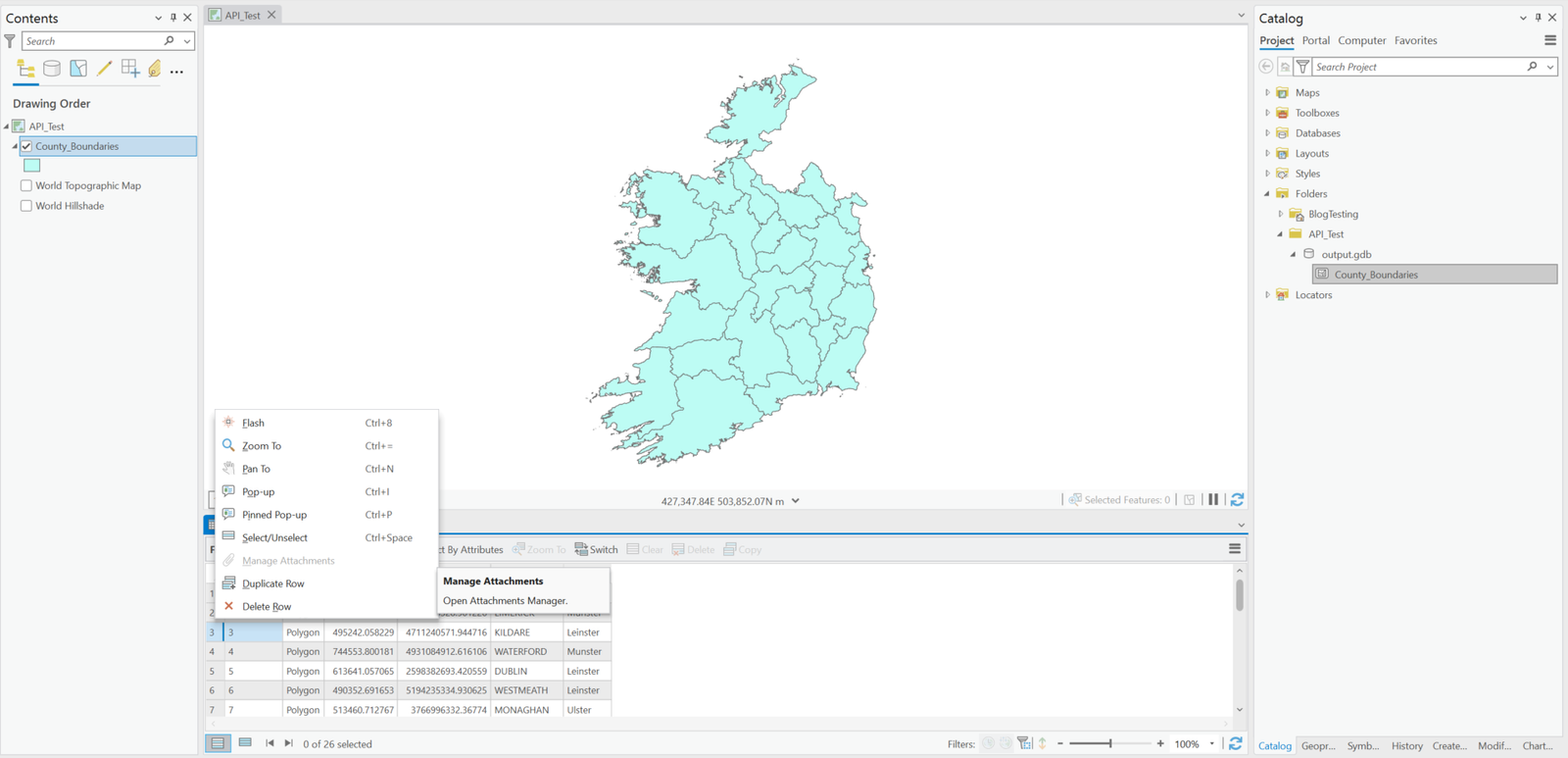Switch to Computer tab in Catalog
Viewport: 1568px width, 758px height.
[x=1362, y=40]
